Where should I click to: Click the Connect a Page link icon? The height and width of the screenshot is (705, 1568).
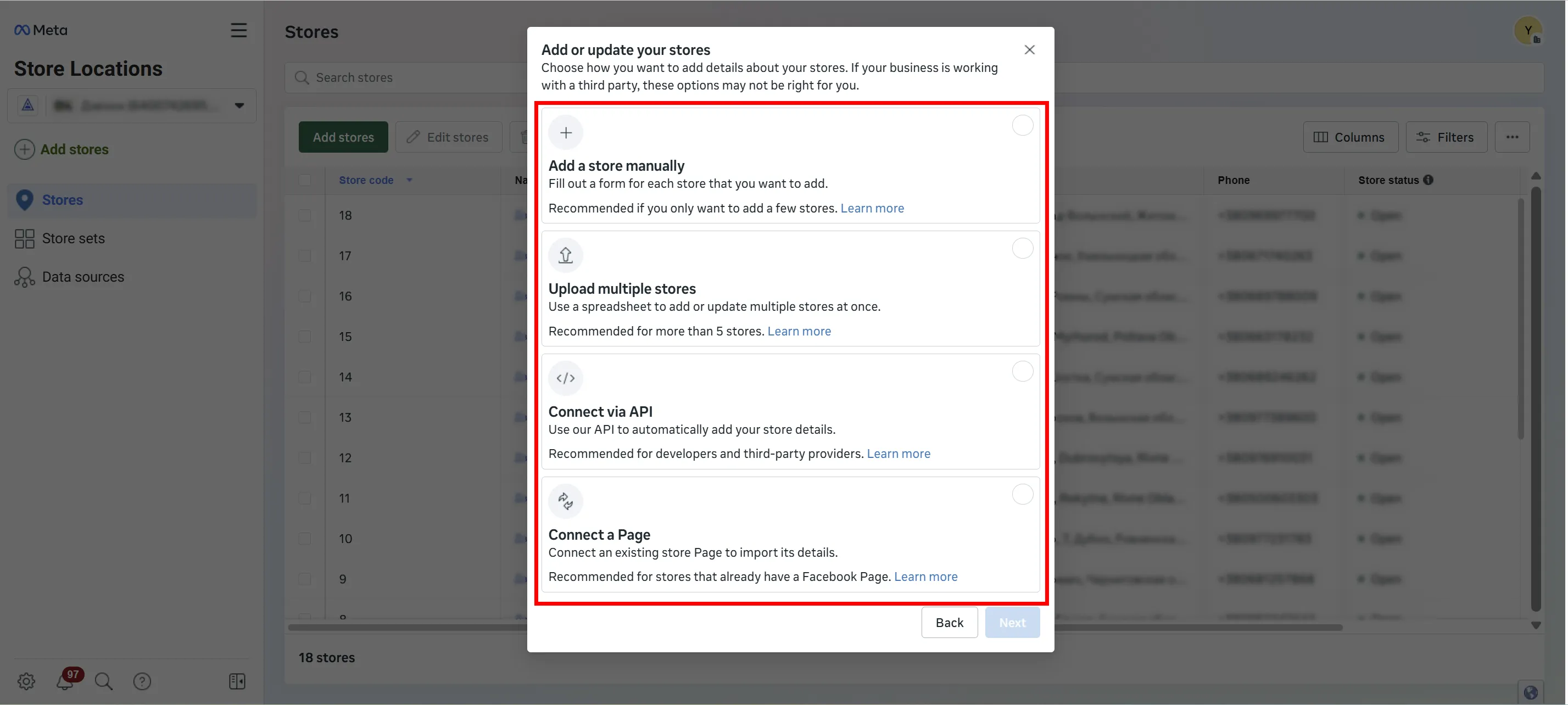pos(566,501)
